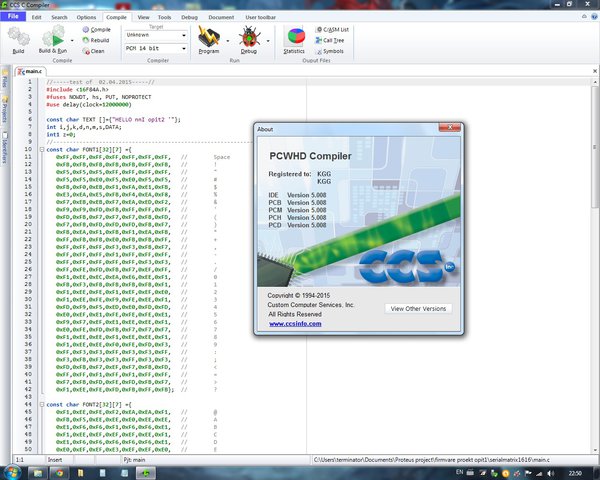Click View Other Versions button
This screenshot has height=480, width=600.
418,309
